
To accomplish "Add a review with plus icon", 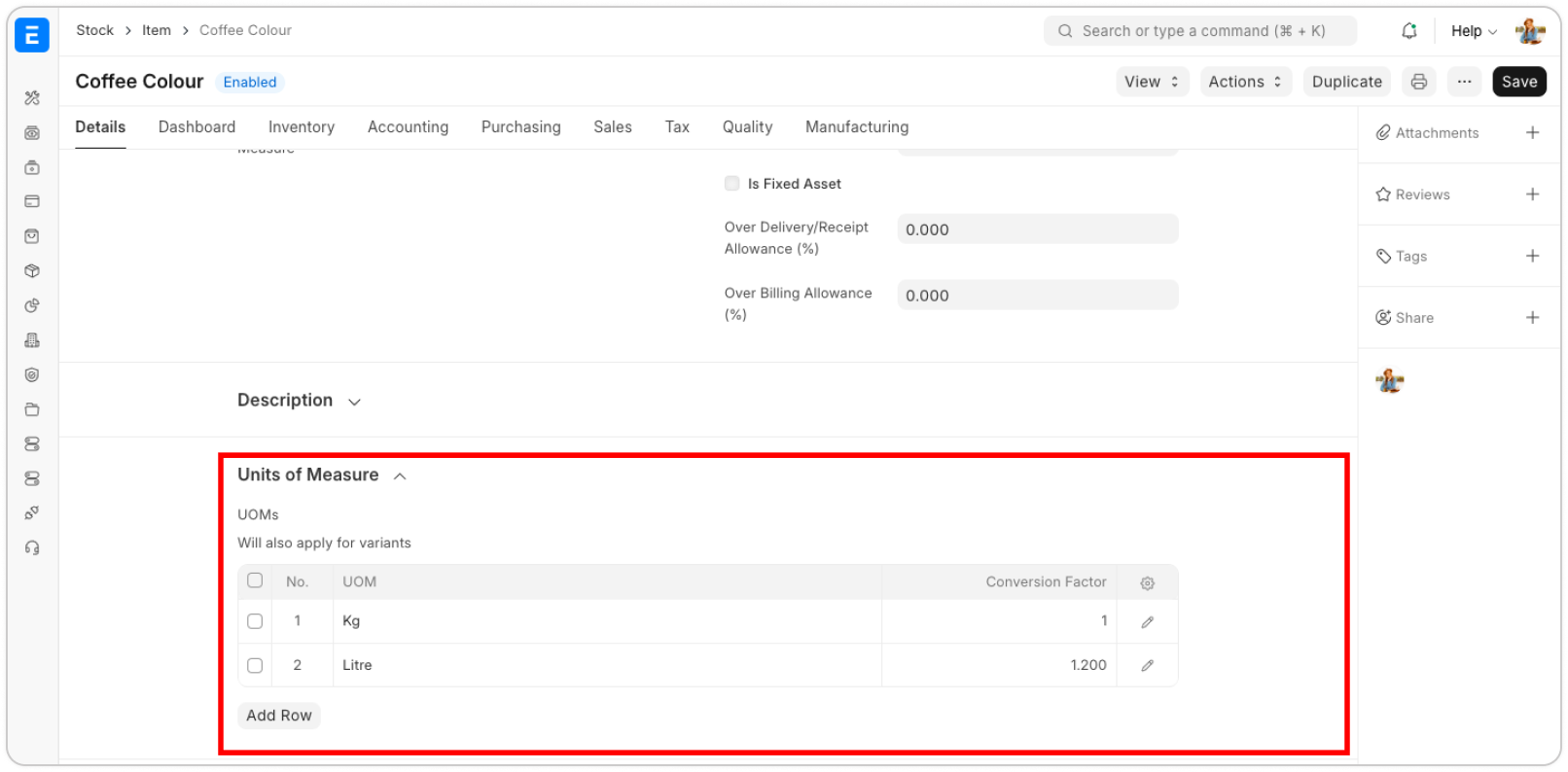I will pos(1532,194).
